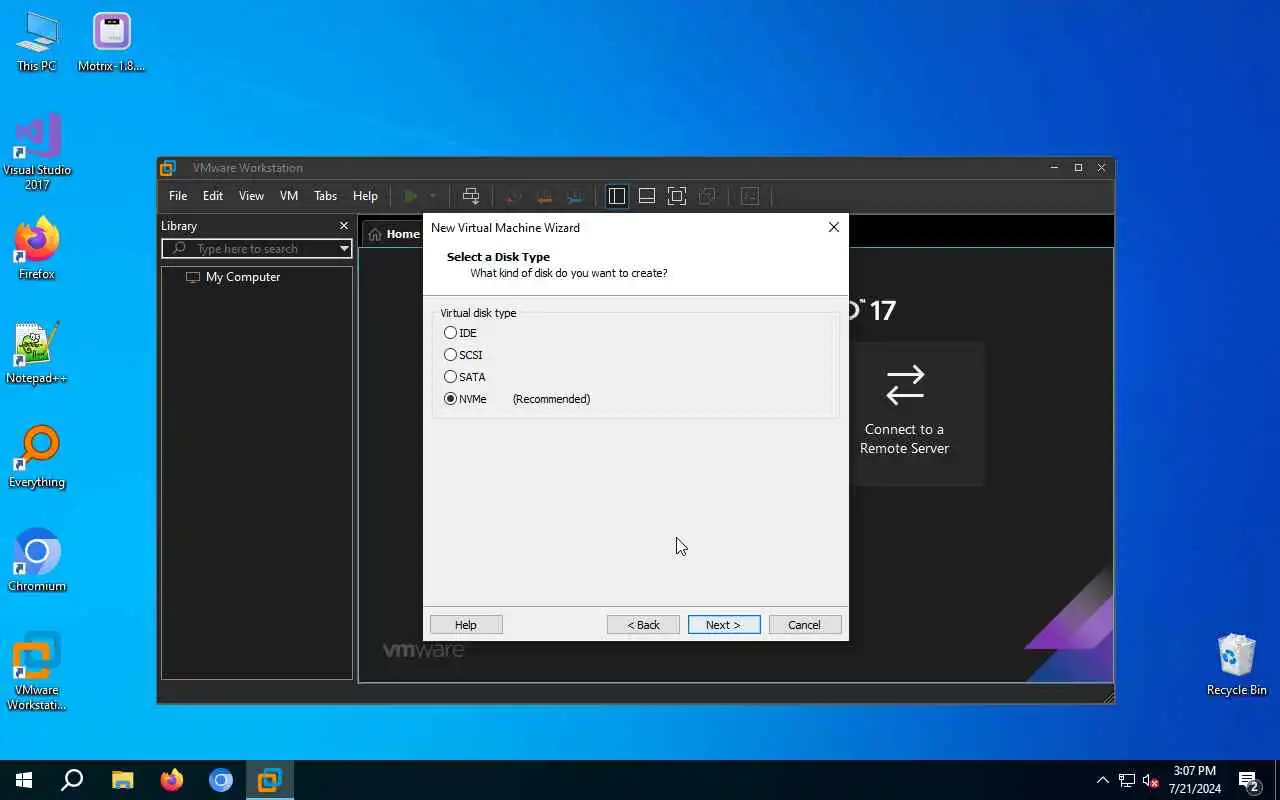Open the notifications action center
Image resolution: width=1280 pixels, height=800 pixels.
click(x=1248, y=780)
